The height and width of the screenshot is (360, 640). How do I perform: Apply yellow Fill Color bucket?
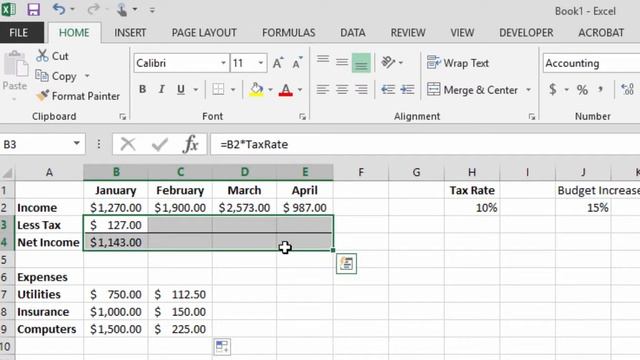pos(256,89)
